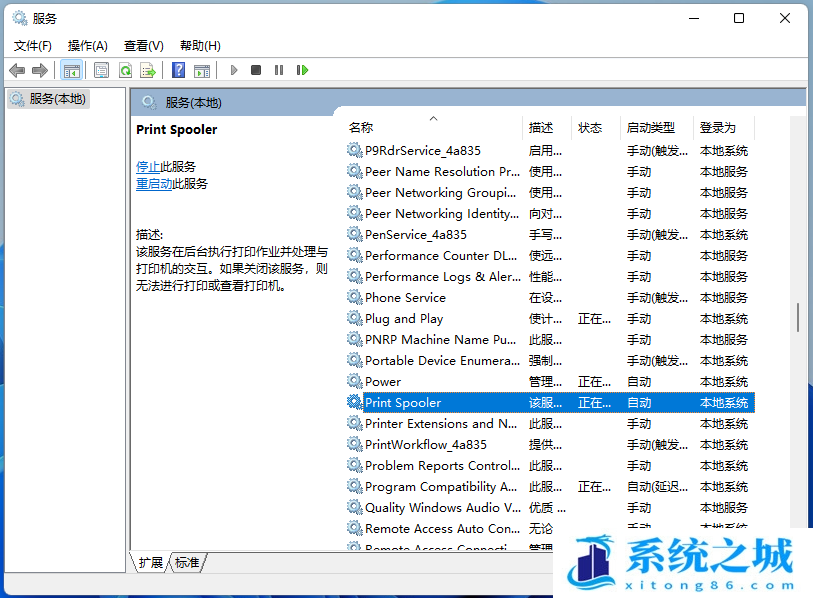Open Help via the blue question mark icon

178,70
